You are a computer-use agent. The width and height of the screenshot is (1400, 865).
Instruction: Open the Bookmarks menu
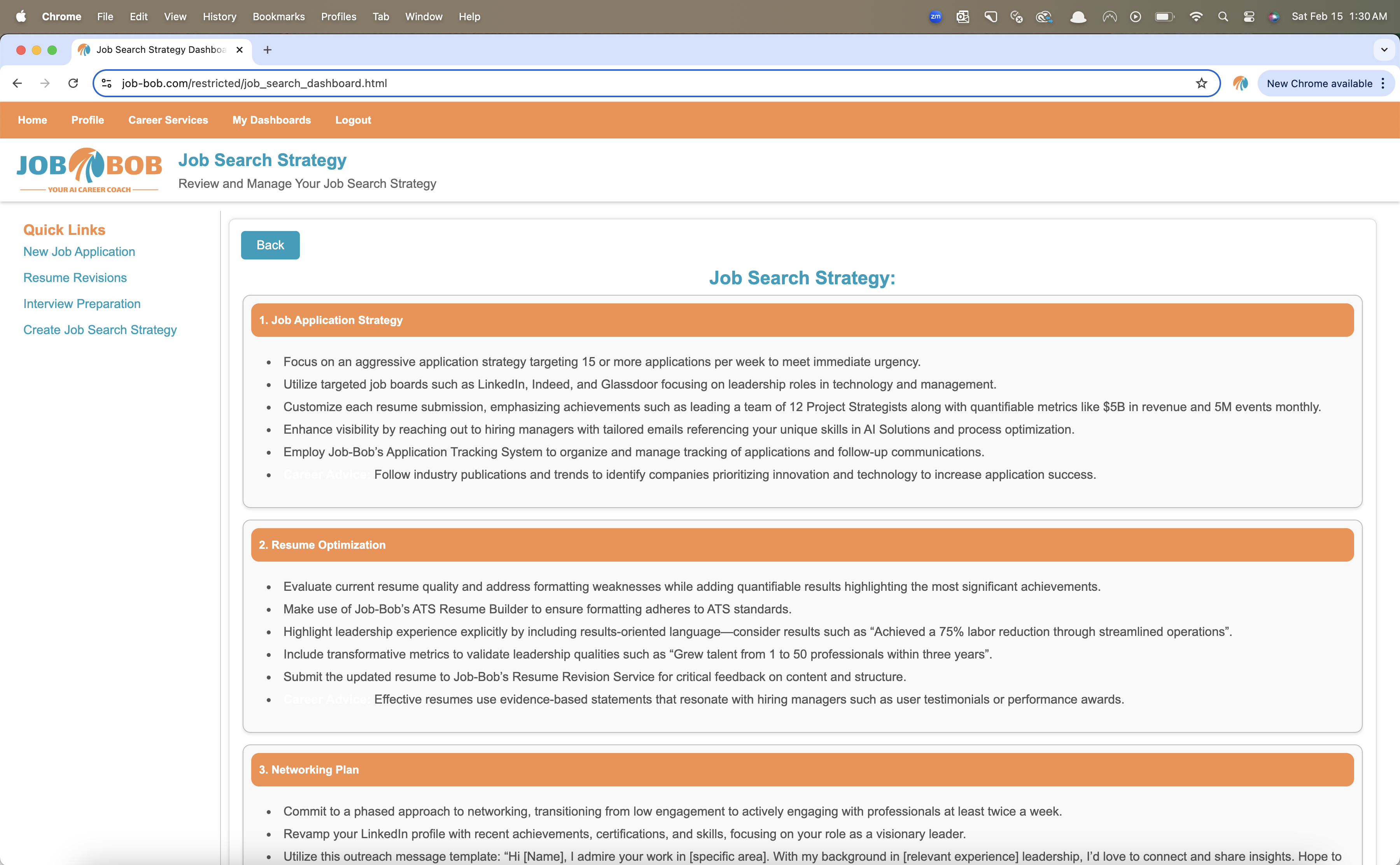click(278, 17)
